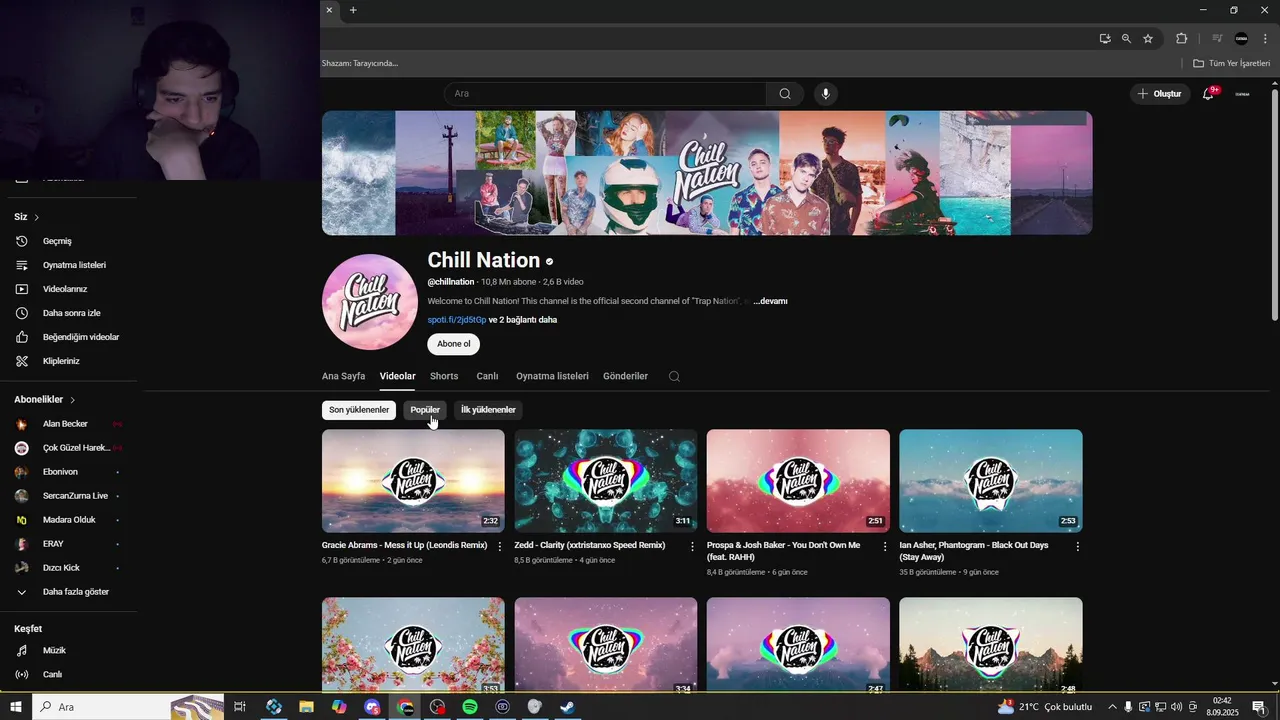The width and height of the screenshot is (1280, 720).
Task: Click the Windows Start button
Action: (16, 707)
